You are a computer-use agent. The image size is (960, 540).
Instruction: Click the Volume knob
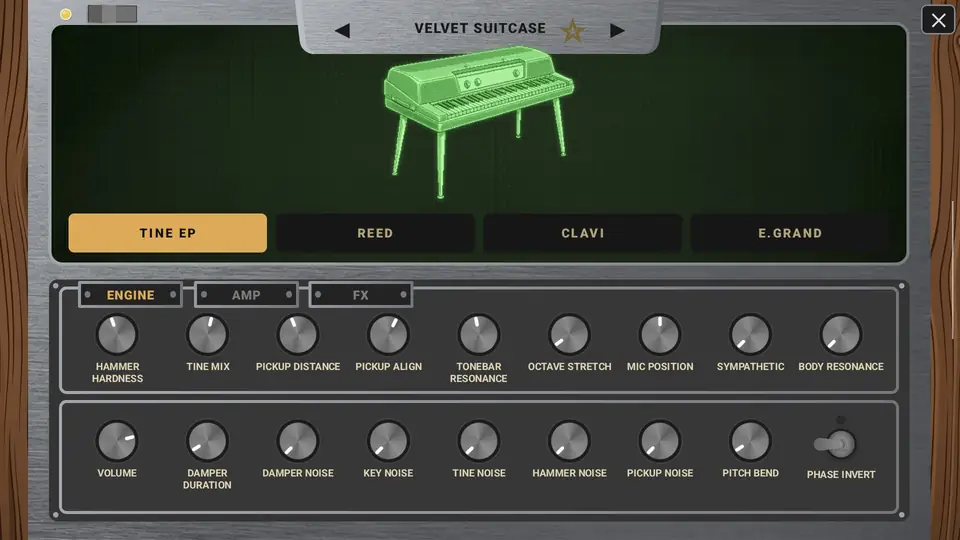tap(117, 441)
